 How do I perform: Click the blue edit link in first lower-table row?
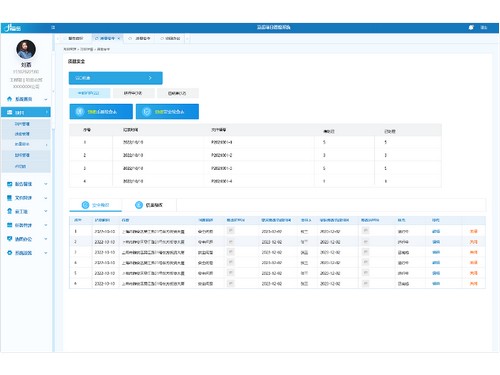click(436, 231)
